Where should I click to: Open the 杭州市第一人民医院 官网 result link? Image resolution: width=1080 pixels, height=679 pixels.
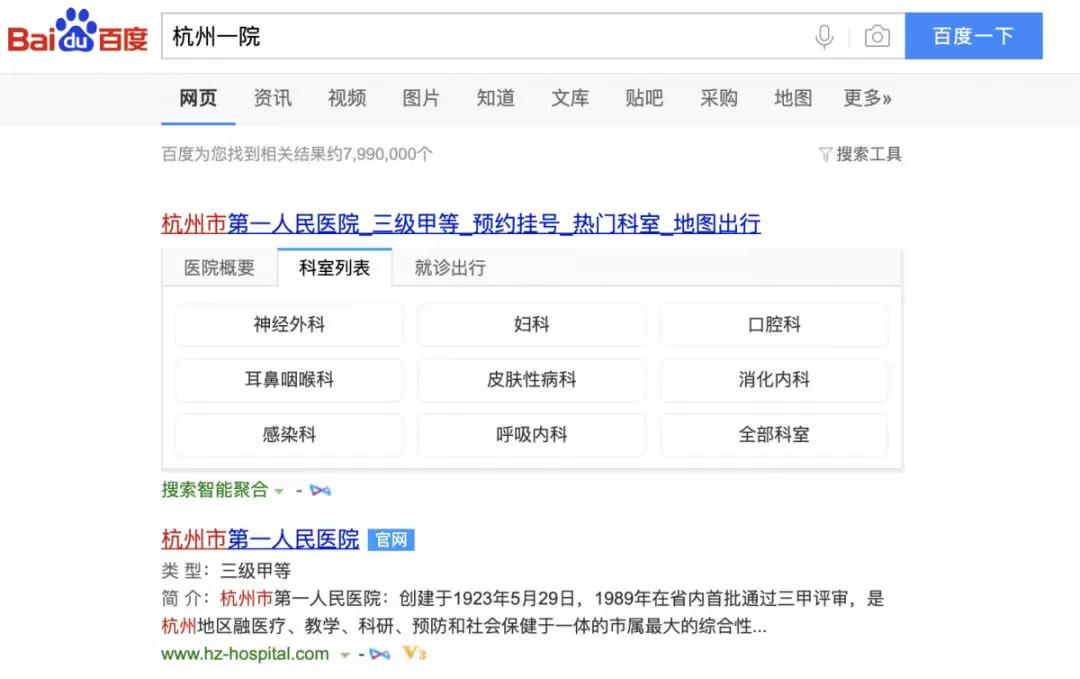pos(260,539)
